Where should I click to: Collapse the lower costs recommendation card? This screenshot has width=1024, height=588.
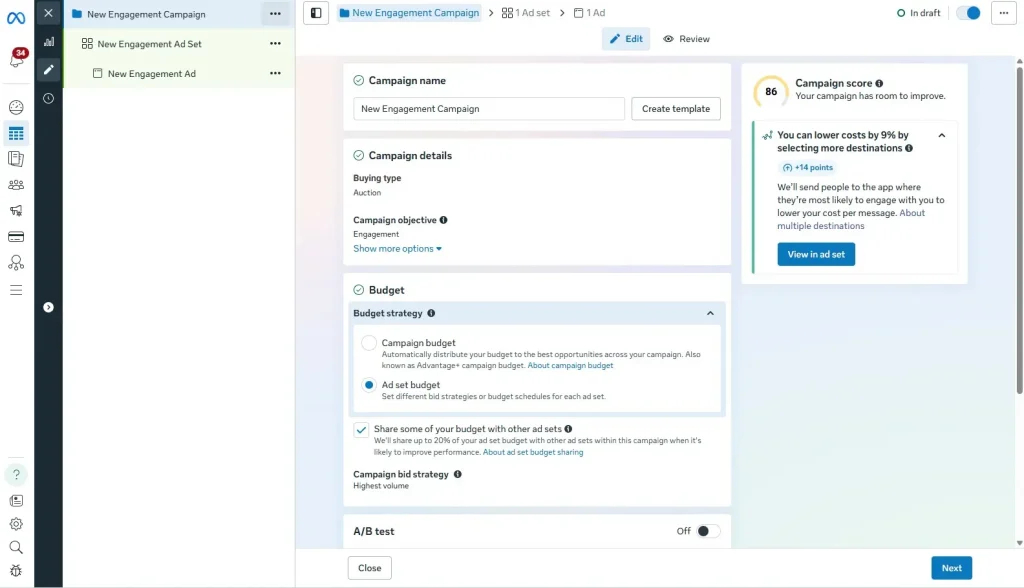point(942,135)
